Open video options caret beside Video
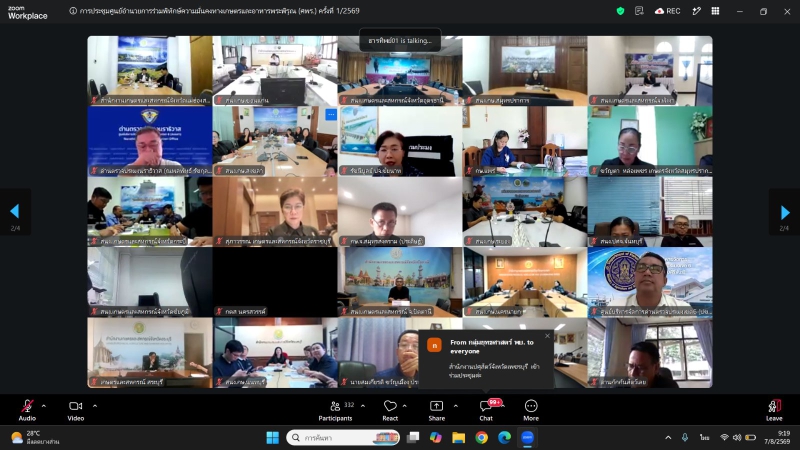 pyautogui.click(x=95, y=406)
